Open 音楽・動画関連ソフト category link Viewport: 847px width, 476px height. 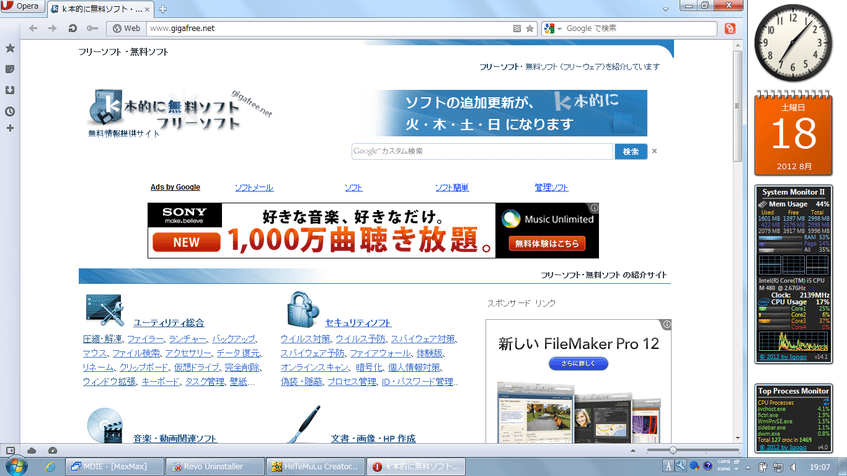click(174, 438)
